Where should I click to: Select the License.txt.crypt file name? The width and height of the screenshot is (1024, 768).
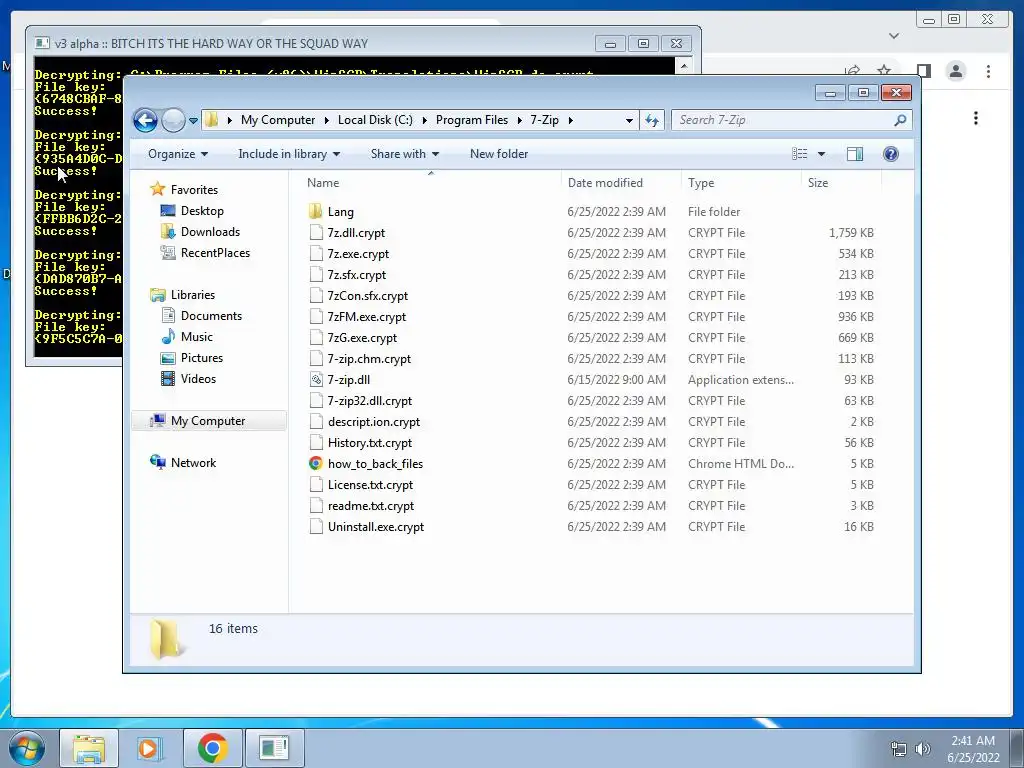(x=370, y=485)
